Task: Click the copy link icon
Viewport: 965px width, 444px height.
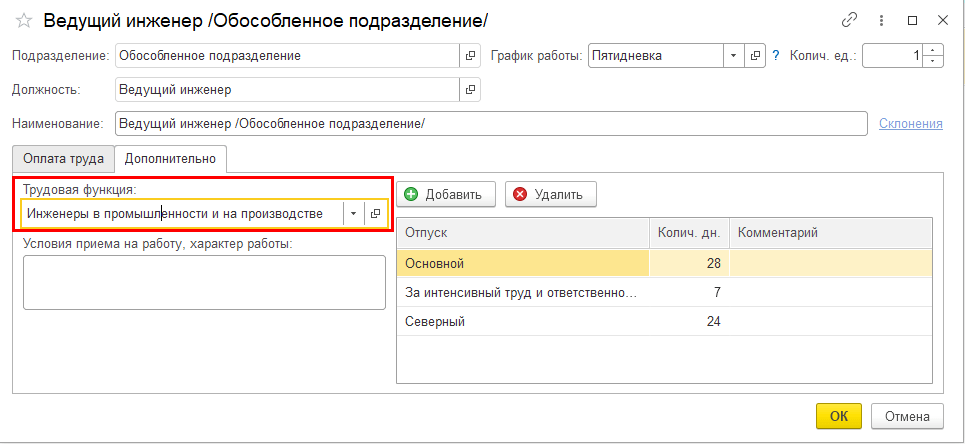Action: point(850,20)
